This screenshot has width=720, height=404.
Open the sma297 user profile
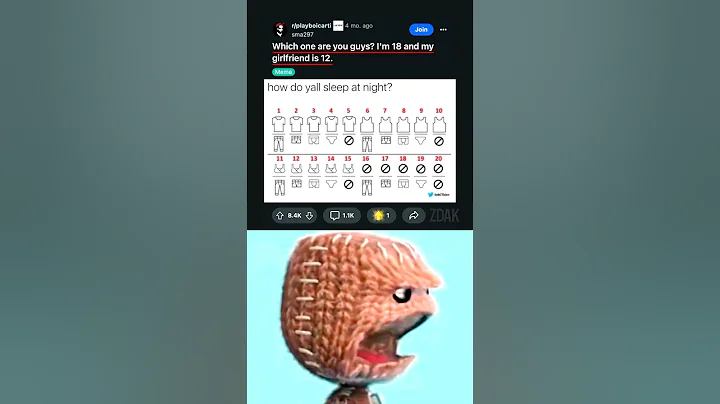[303, 34]
